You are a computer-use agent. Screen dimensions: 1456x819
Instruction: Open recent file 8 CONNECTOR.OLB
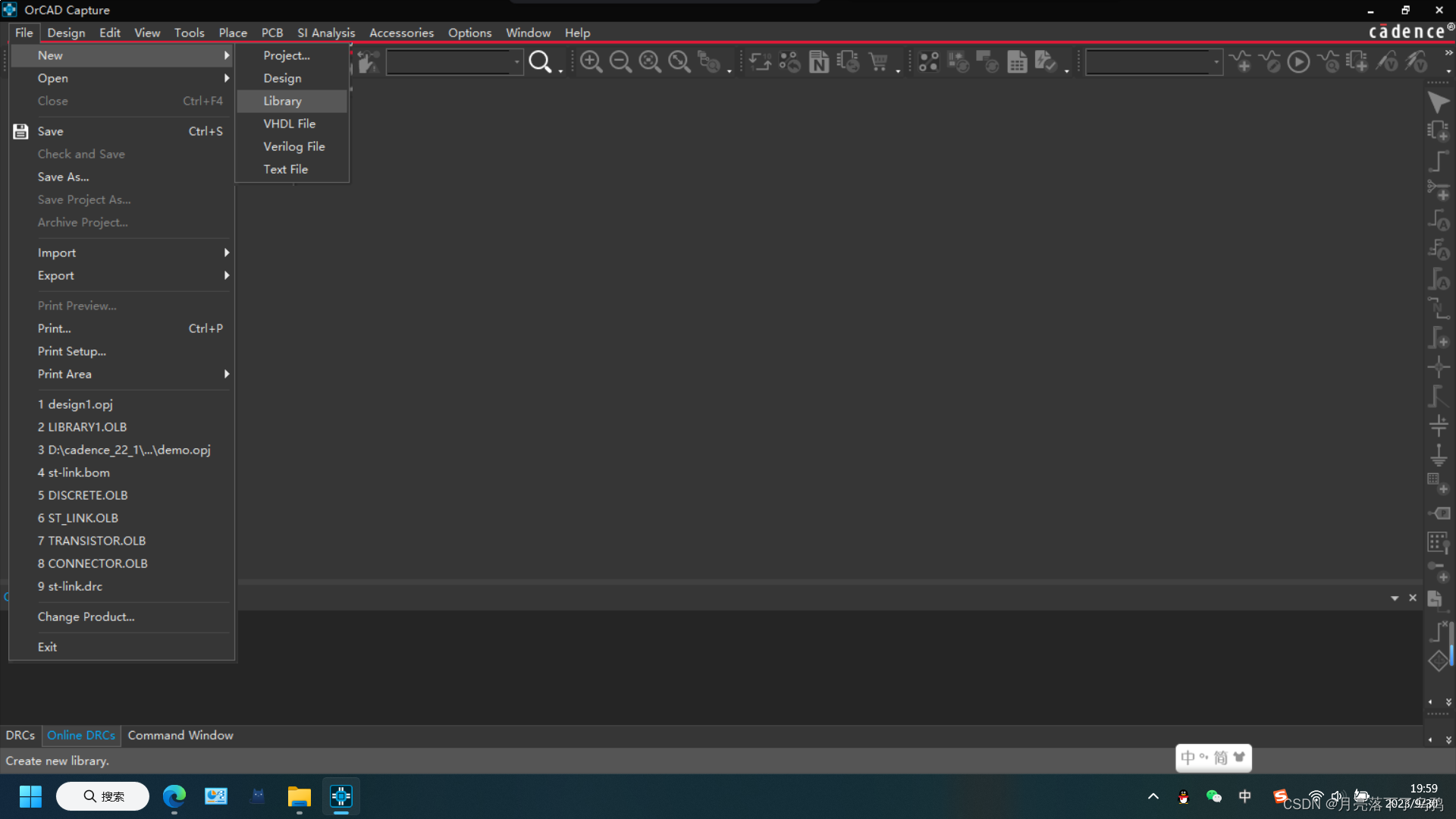(x=121, y=563)
